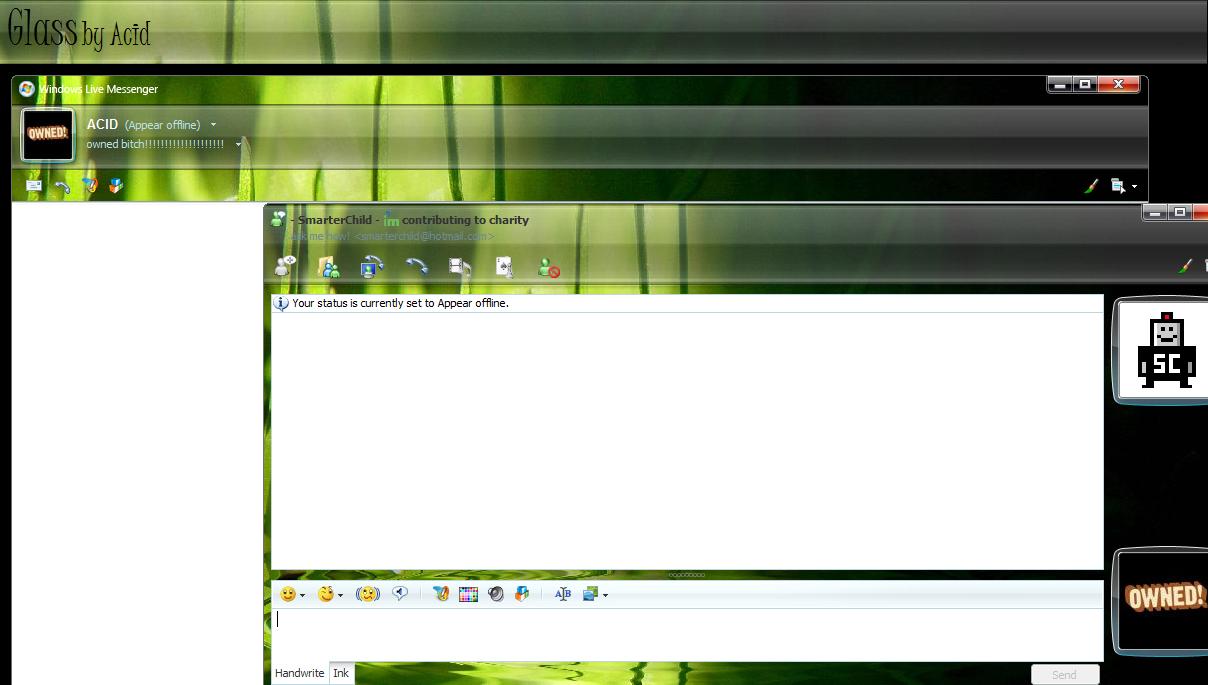Block this contact using the red block icon
Viewport: 1208px width, 685px height.
point(548,267)
